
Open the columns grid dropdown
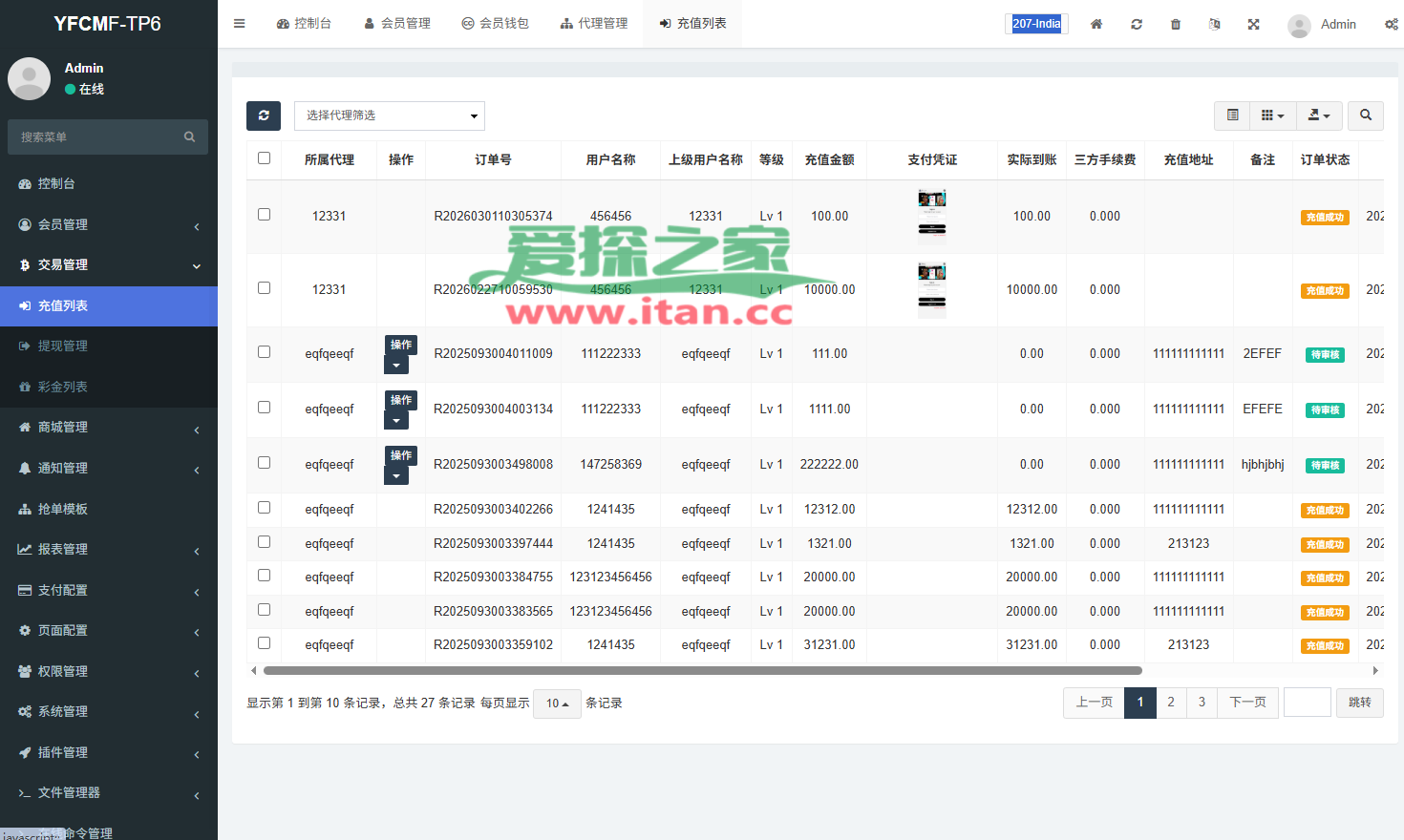1272,115
